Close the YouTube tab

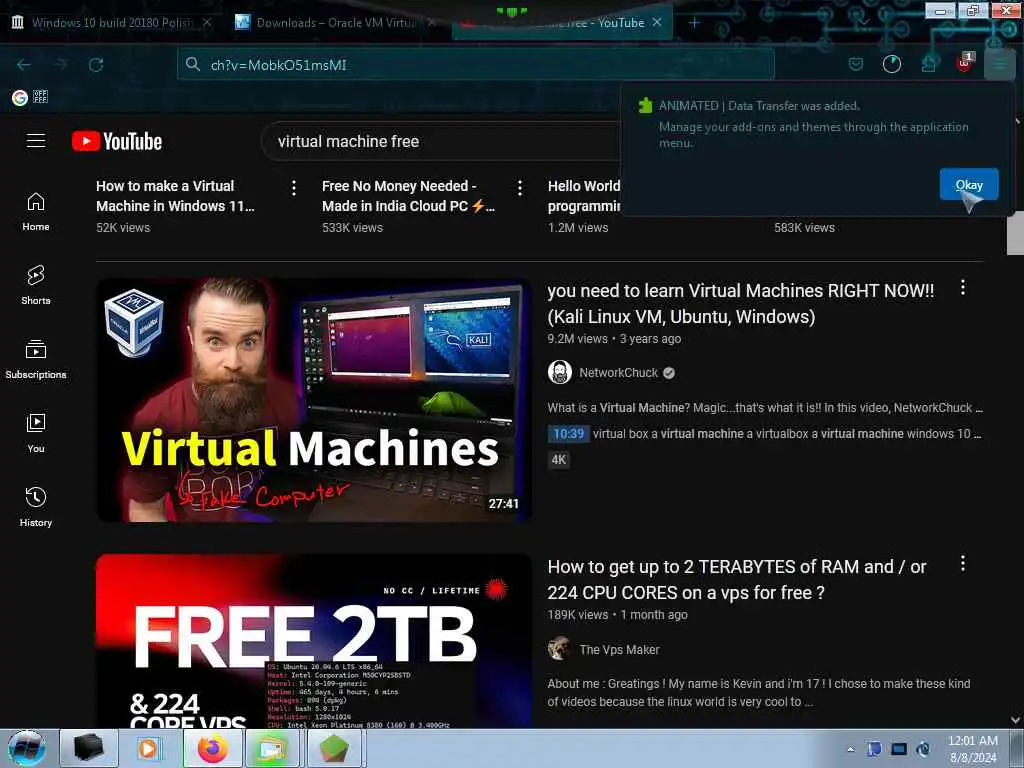click(657, 22)
